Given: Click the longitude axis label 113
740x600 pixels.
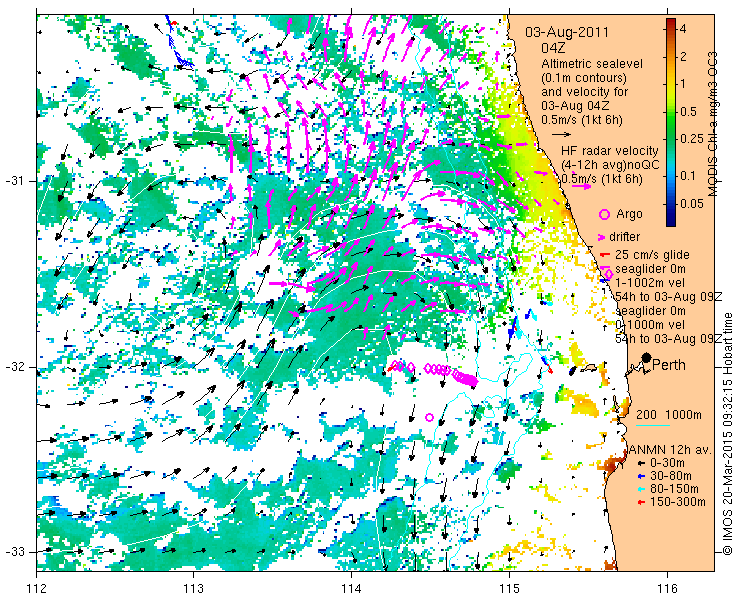Looking at the screenshot, I should [193, 588].
